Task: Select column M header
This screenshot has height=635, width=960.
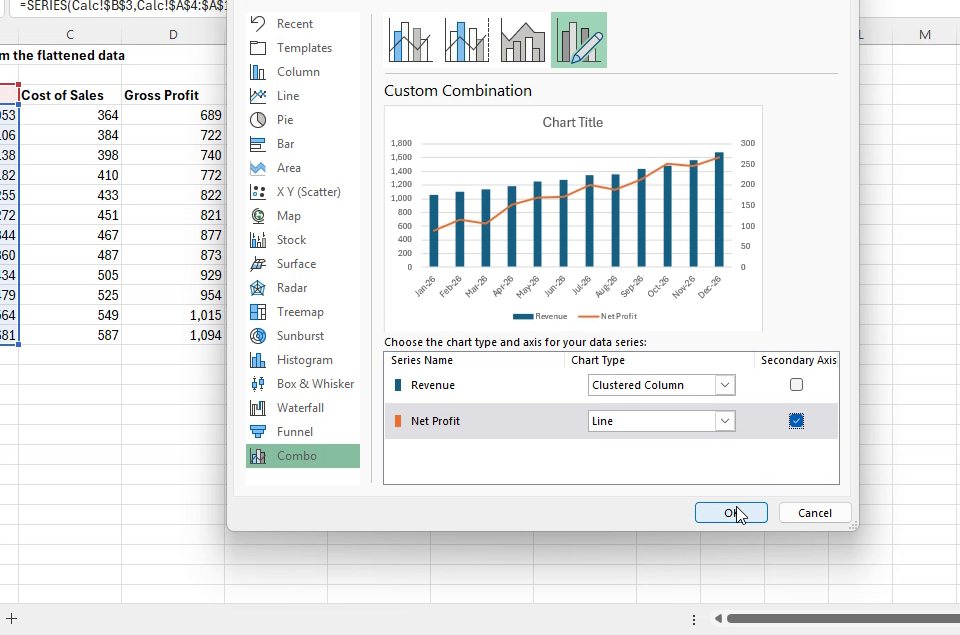Action: pyautogui.click(x=925, y=34)
